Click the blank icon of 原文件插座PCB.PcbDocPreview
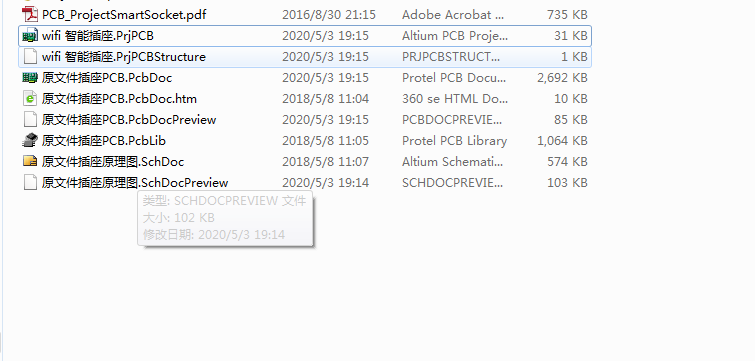The image size is (755, 361). [x=30, y=119]
